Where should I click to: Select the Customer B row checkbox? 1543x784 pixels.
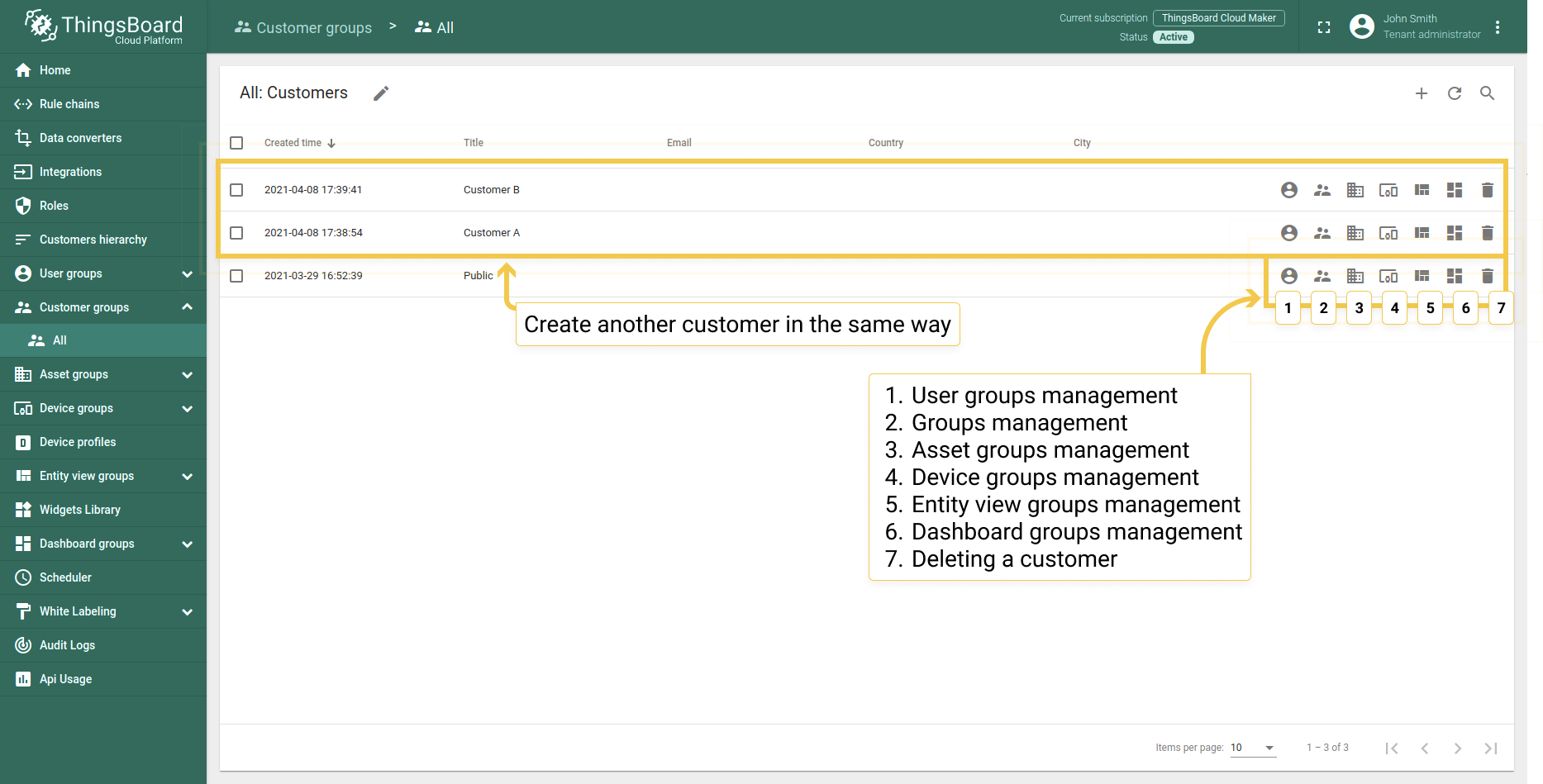tap(236, 190)
